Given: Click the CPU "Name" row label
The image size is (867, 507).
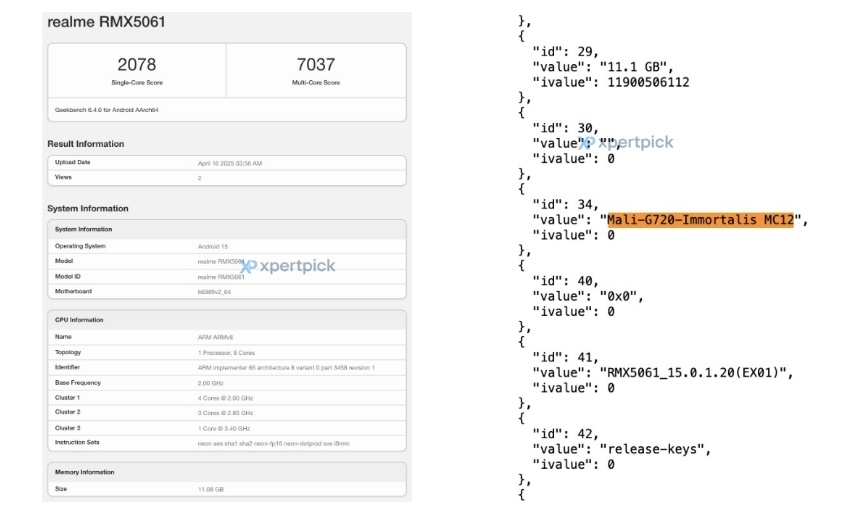Looking at the screenshot, I should (63, 337).
